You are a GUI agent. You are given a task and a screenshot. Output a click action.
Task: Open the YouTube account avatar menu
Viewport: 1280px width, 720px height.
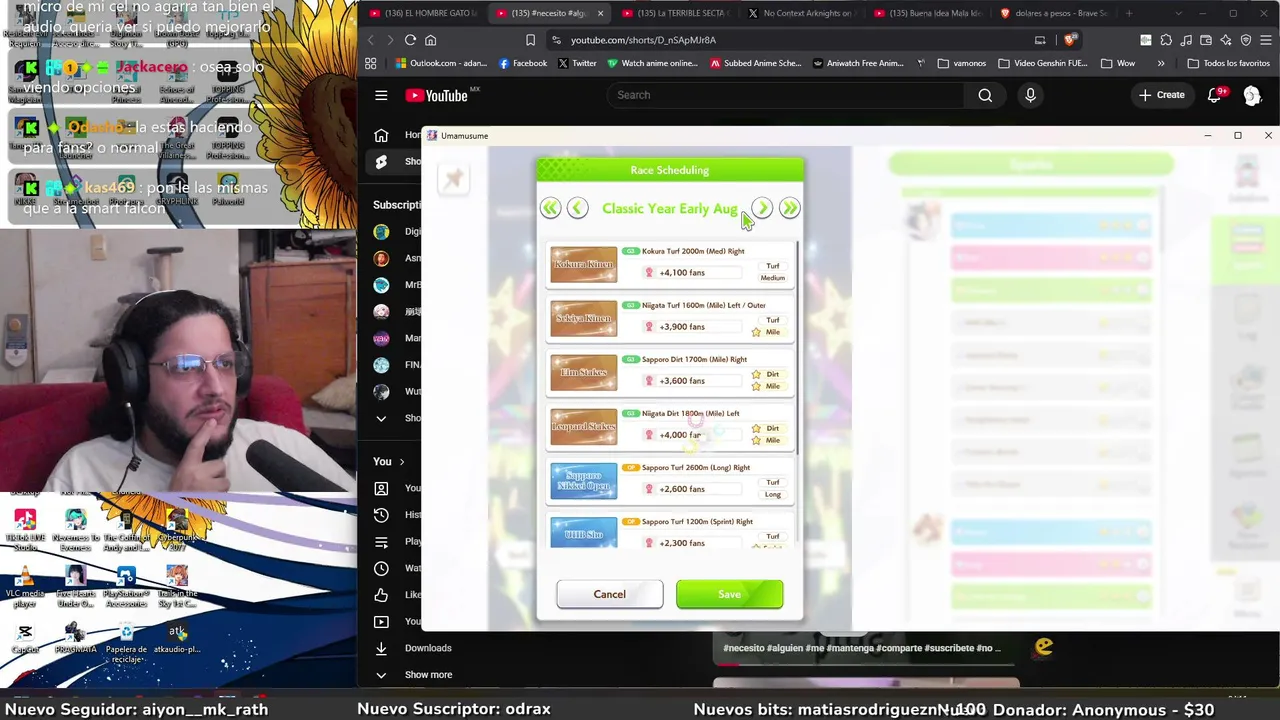pos(1252,95)
